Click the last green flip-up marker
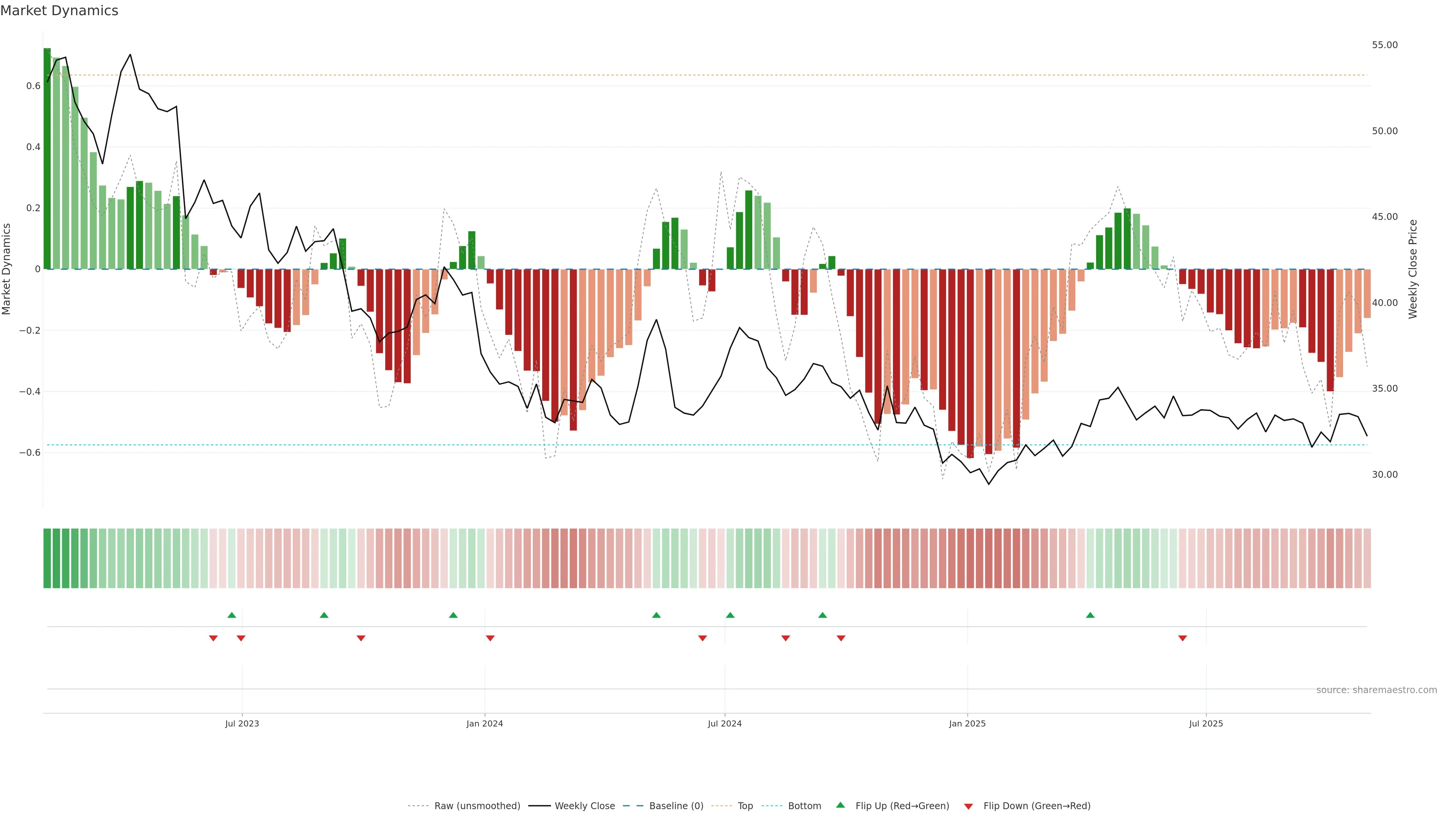 click(x=1090, y=615)
